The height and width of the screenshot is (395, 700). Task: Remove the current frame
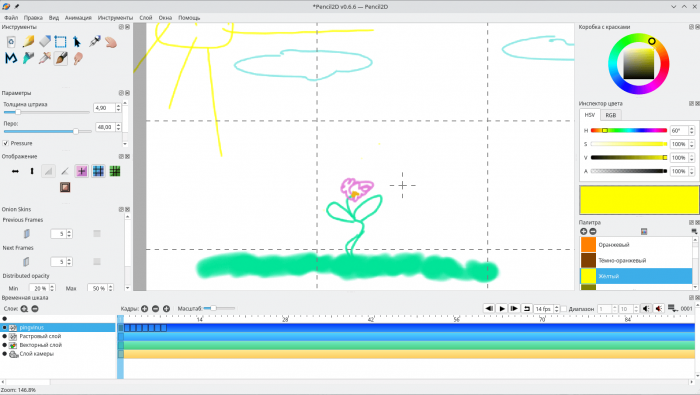(155, 309)
